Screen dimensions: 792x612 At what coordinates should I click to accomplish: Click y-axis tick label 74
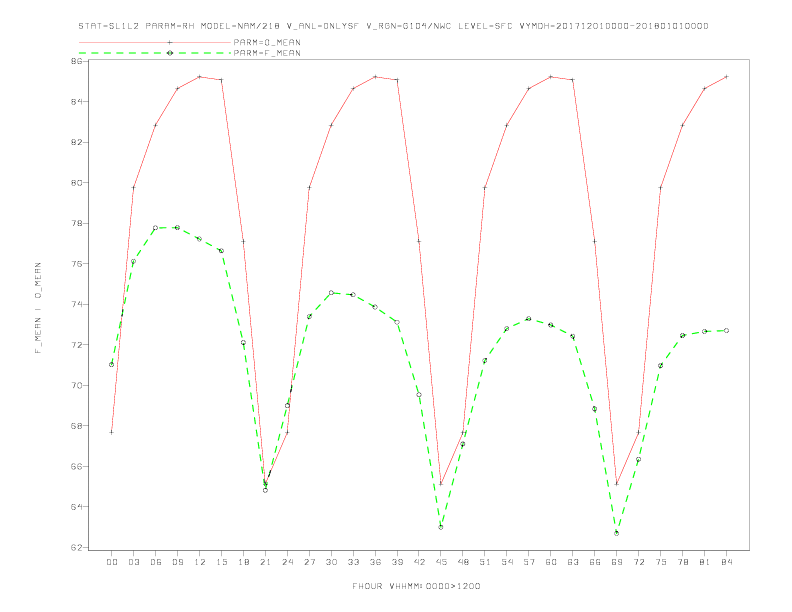77,304
